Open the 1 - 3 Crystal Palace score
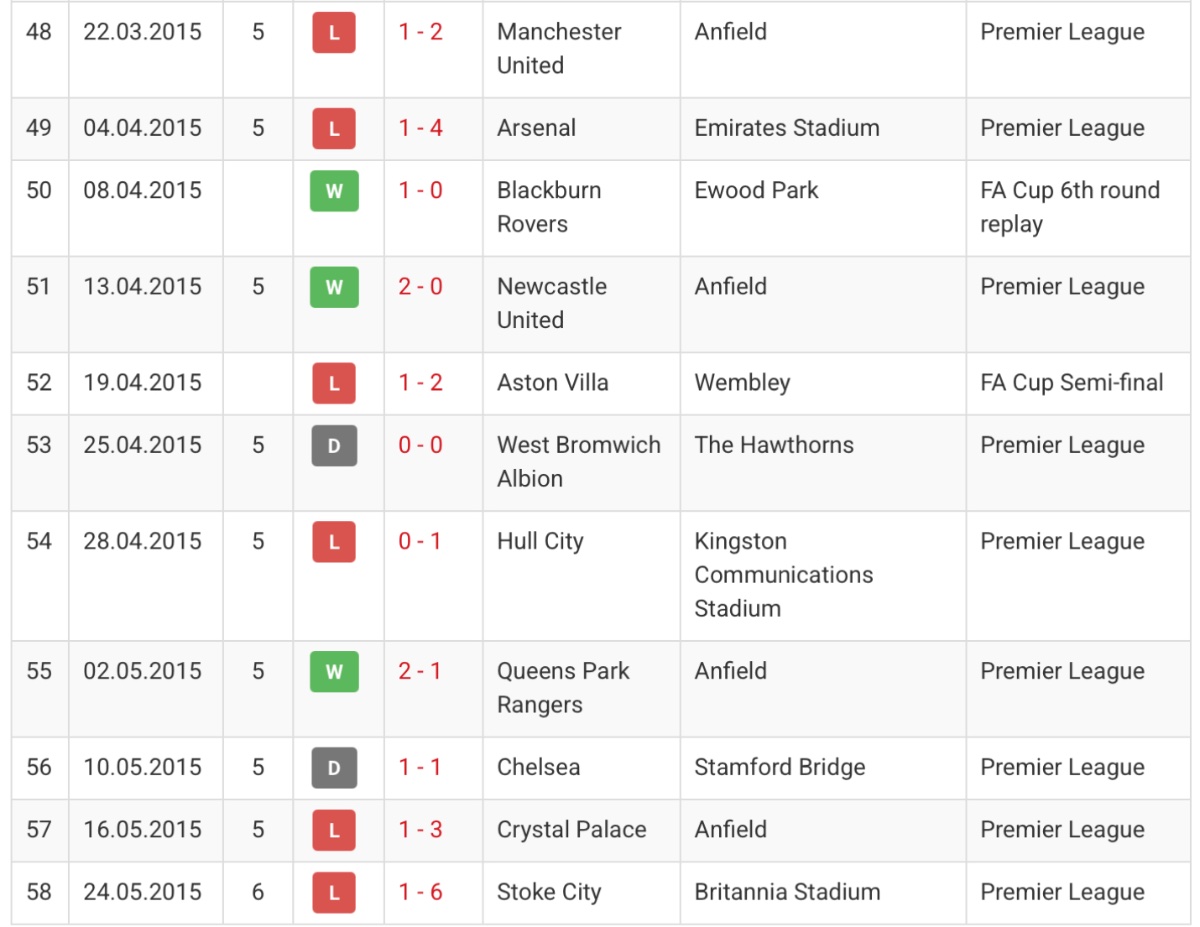The image size is (1200, 927). [421, 830]
